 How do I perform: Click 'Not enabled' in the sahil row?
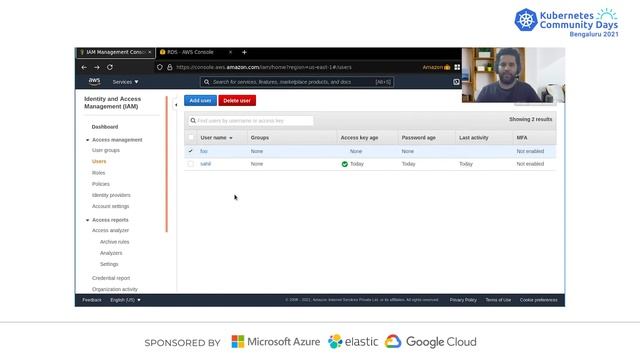[530, 164]
